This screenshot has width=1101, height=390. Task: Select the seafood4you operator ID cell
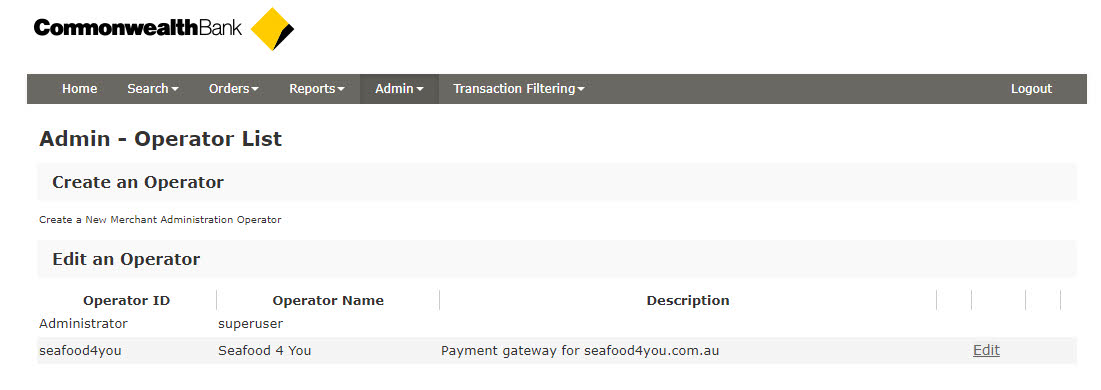80,351
